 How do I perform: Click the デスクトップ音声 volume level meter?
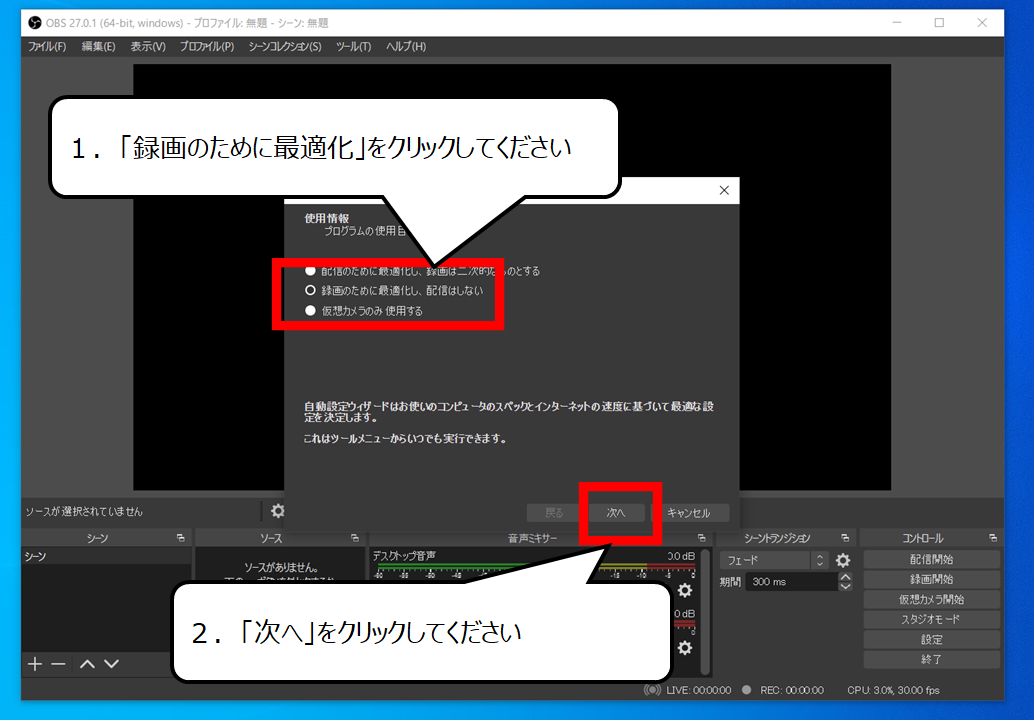click(x=535, y=566)
